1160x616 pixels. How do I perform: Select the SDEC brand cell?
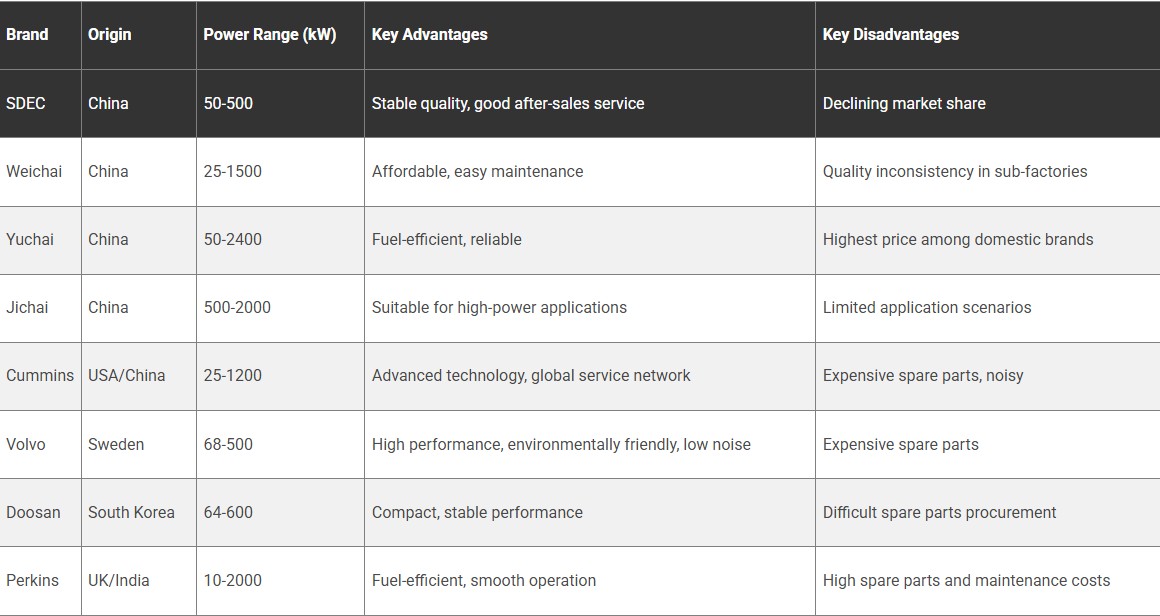pos(26,103)
